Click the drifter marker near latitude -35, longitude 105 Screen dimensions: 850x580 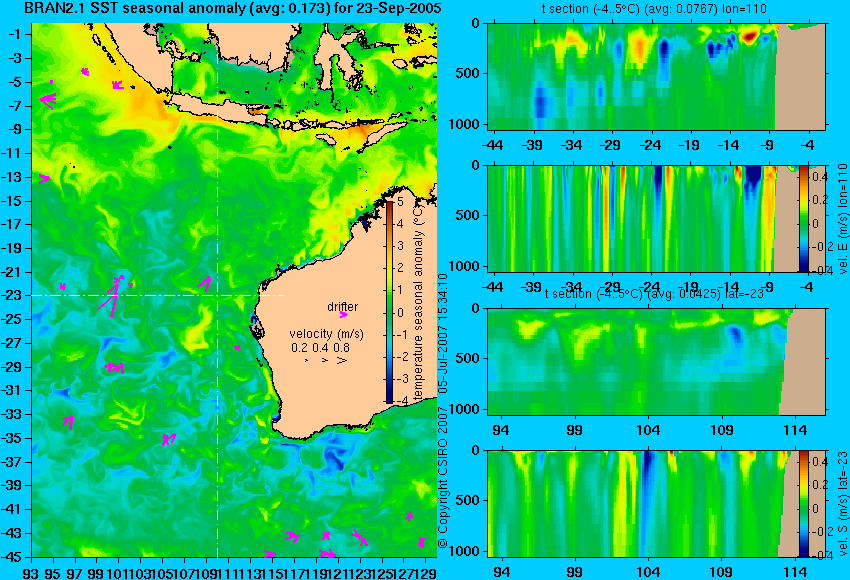click(x=169, y=439)
